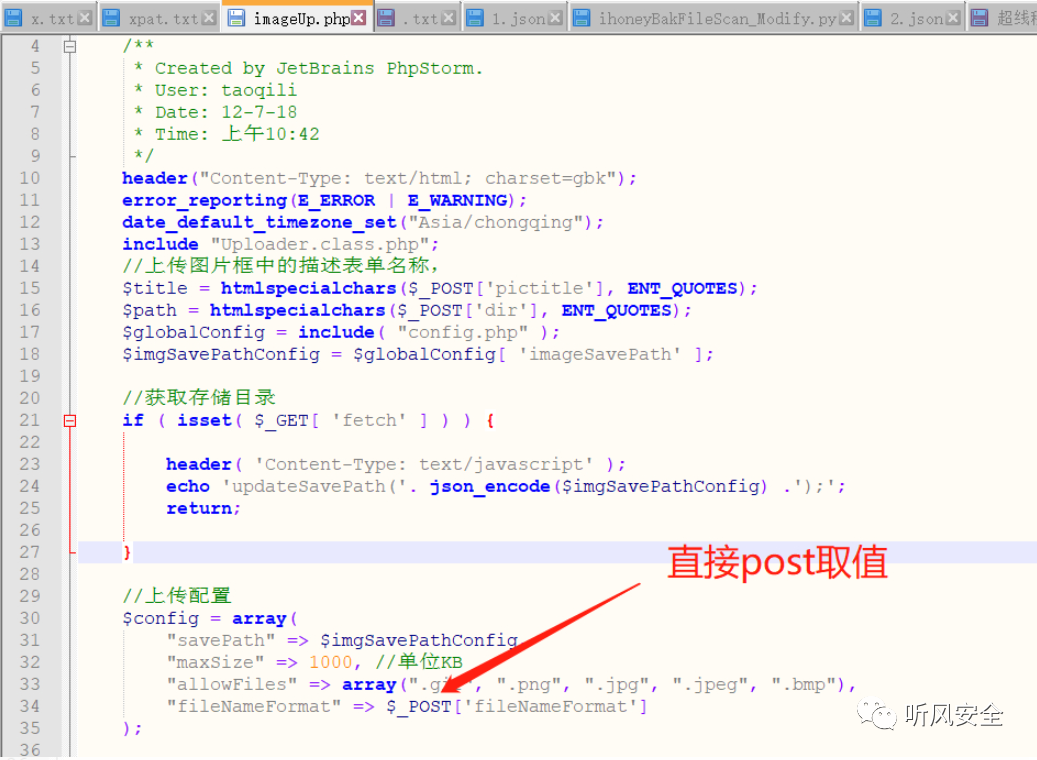
Task: Click the "Uploader.class.php" include string
Action: pyautogui.click(x=320, y=244)
